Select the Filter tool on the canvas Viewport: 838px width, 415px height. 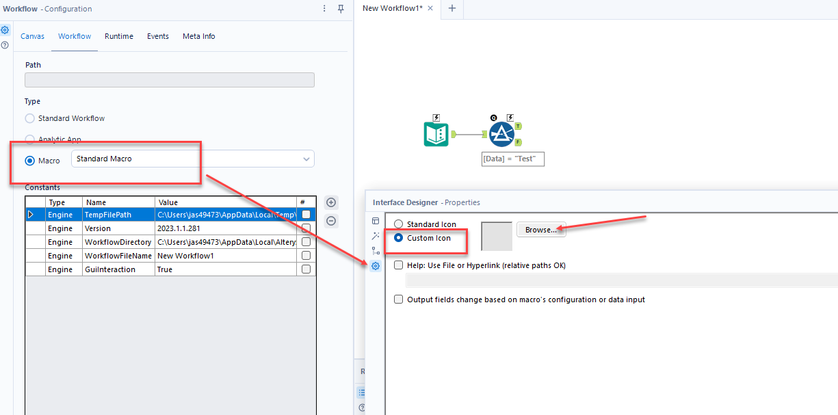(502, 134)
